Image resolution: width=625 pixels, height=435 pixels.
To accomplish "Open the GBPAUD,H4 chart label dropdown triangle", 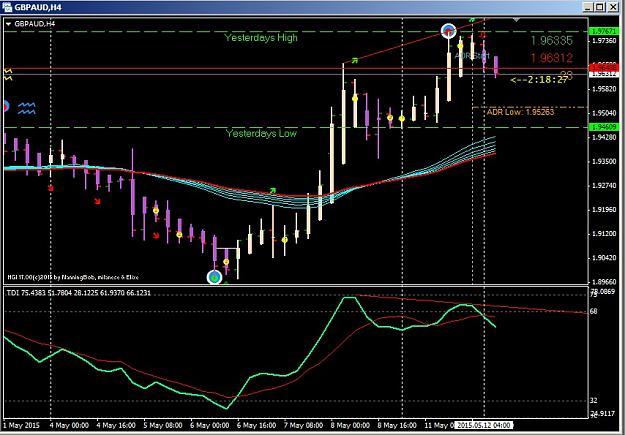I will (x=8, y=24).
